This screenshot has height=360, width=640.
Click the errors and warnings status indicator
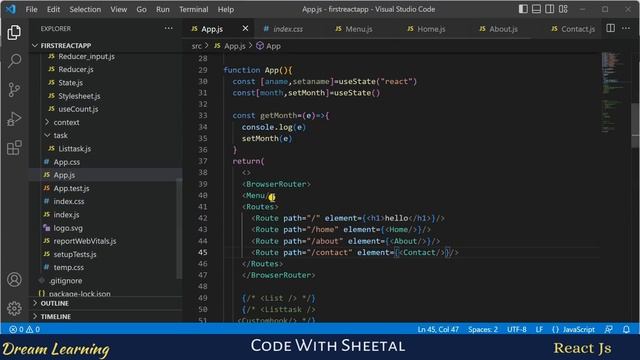(x=25, y=329)
